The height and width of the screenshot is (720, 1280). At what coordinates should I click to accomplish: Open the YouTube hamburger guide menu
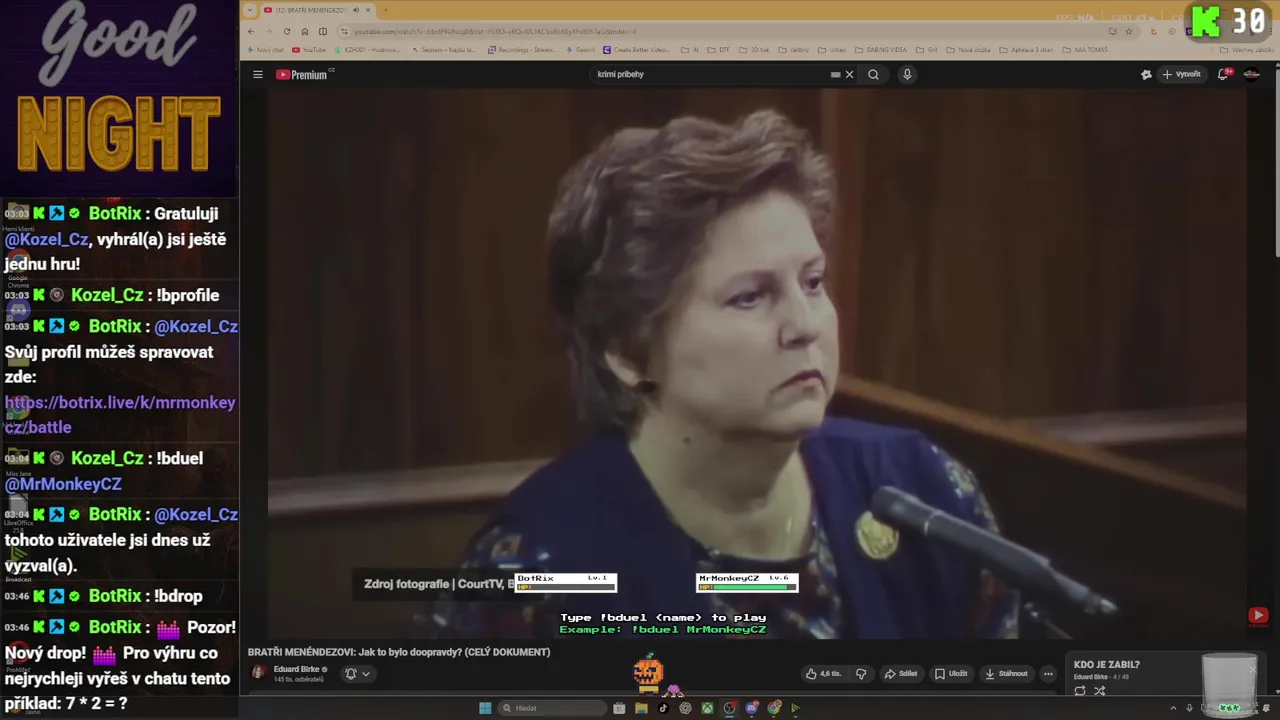click(x=257, y=74)
